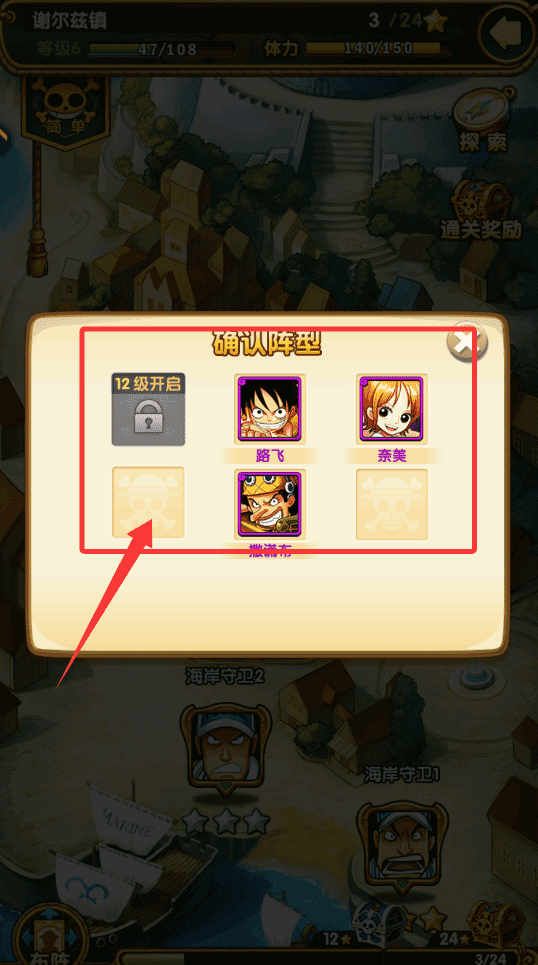Select the 奈美 character portrait
Viewport: 538px width, 965px height.
coord(392,409)
